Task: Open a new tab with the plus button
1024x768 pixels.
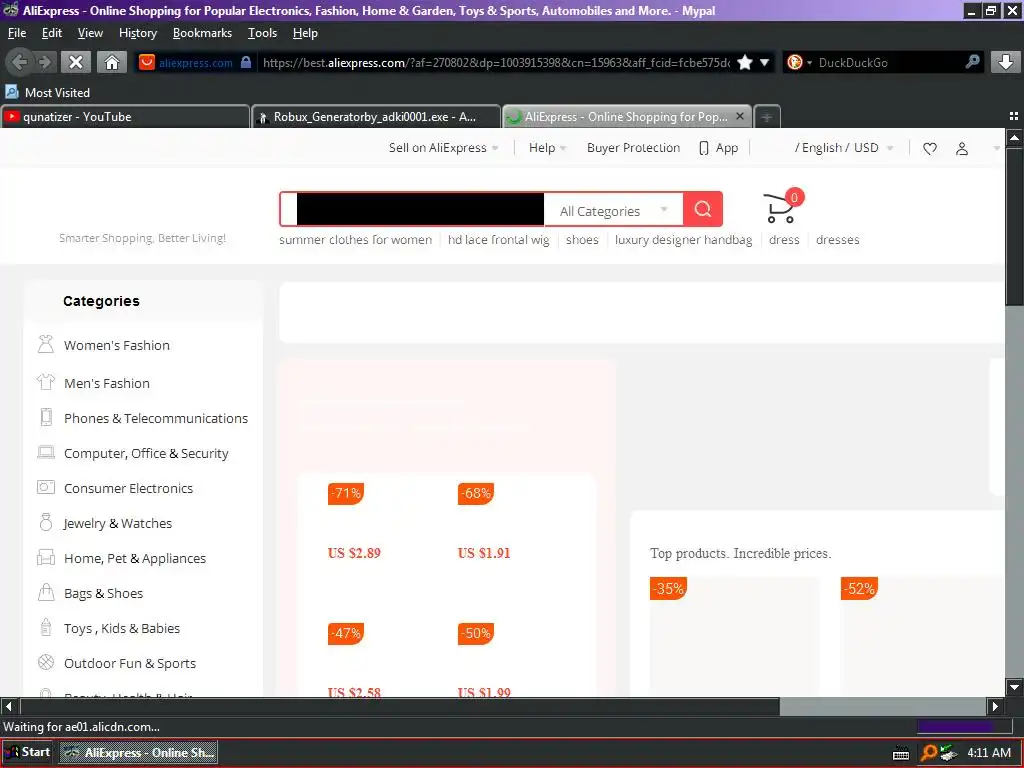Action: (x=767, y=117)
